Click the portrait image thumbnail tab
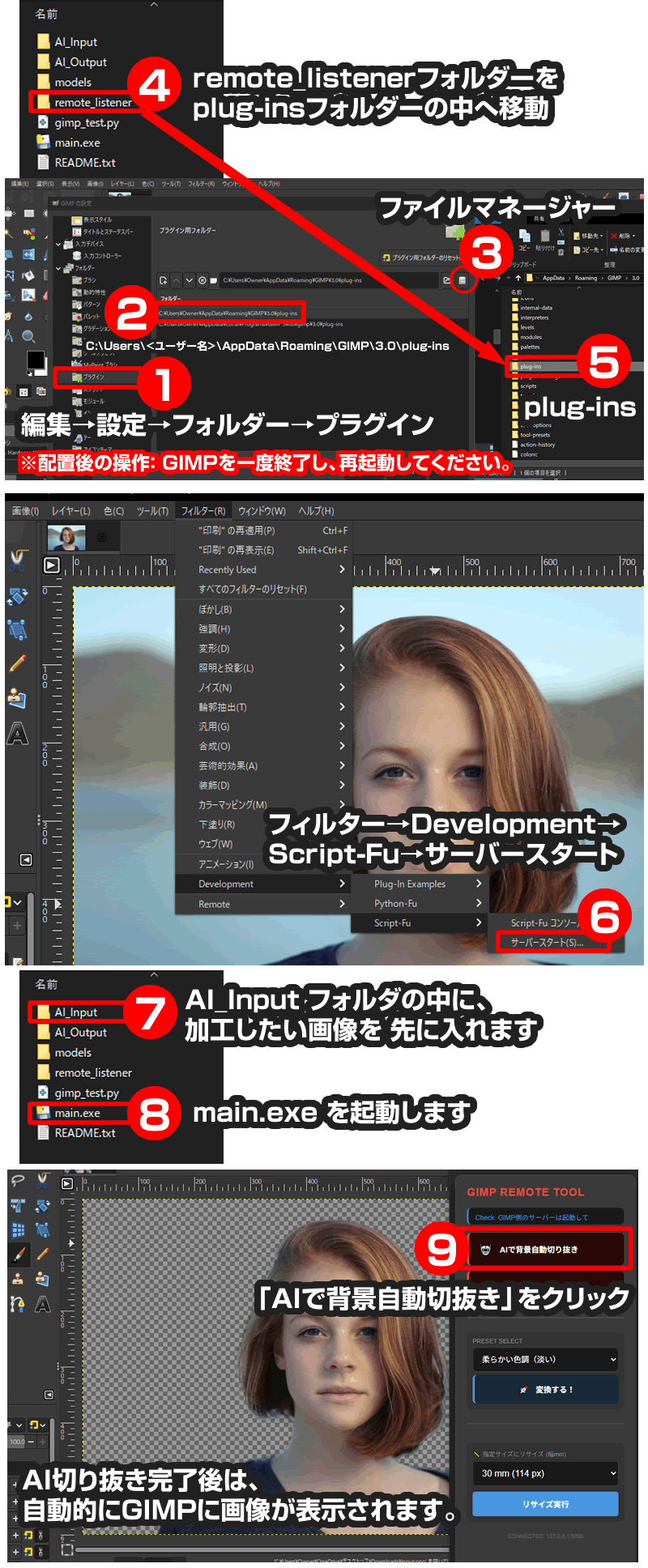This screenshot has width=648, height=1568. (x=66, y=537)
